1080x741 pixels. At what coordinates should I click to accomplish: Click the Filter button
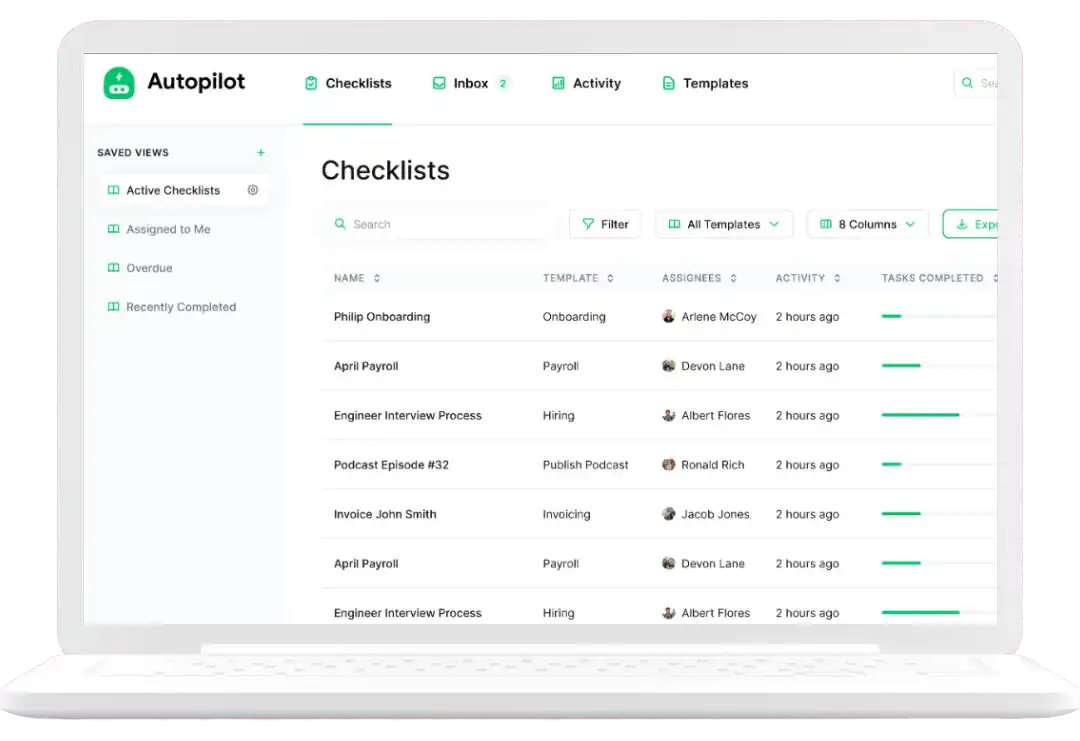[x=605, y=224]
